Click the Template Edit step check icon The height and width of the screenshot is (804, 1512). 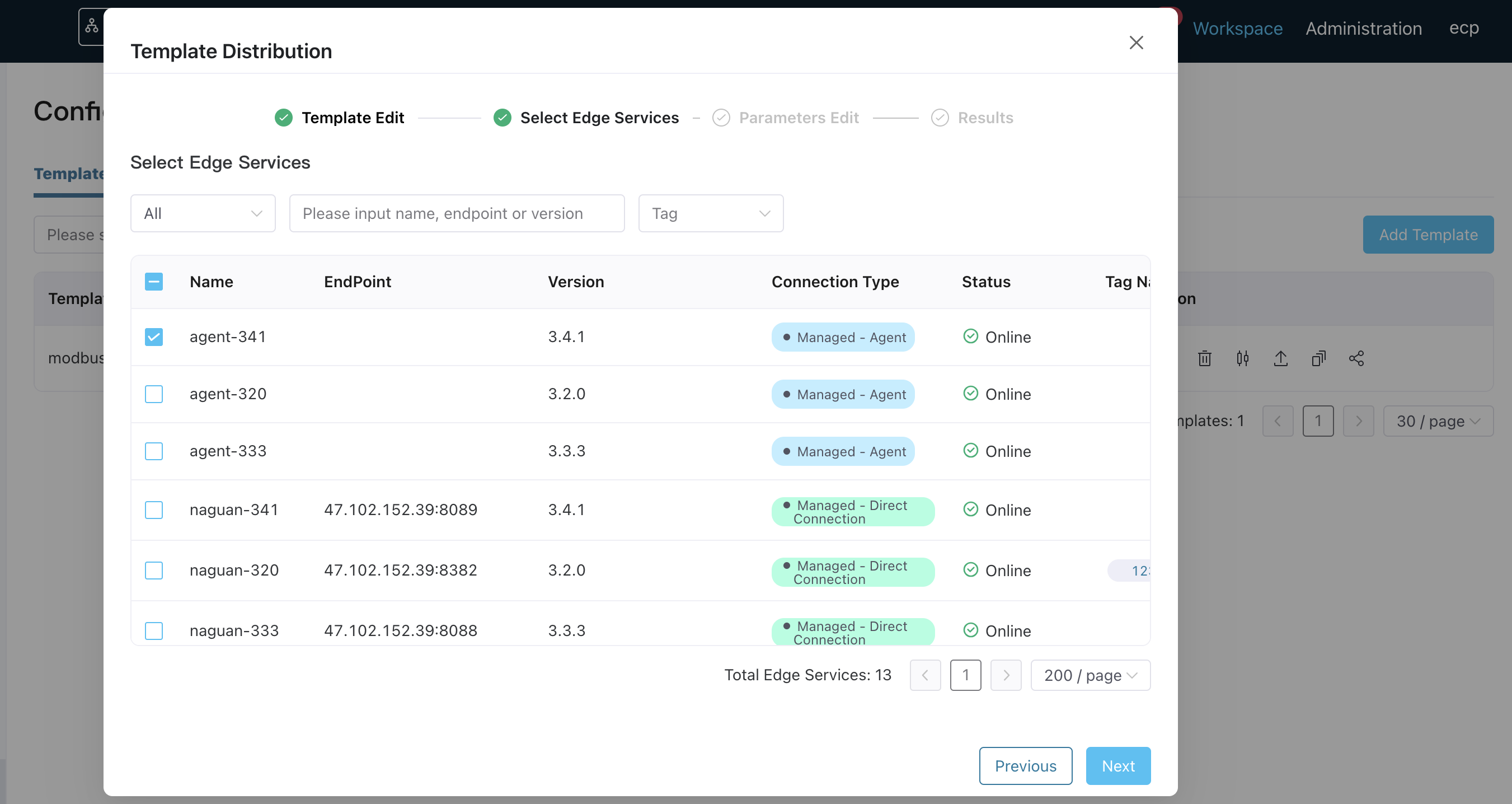(284, 118)
